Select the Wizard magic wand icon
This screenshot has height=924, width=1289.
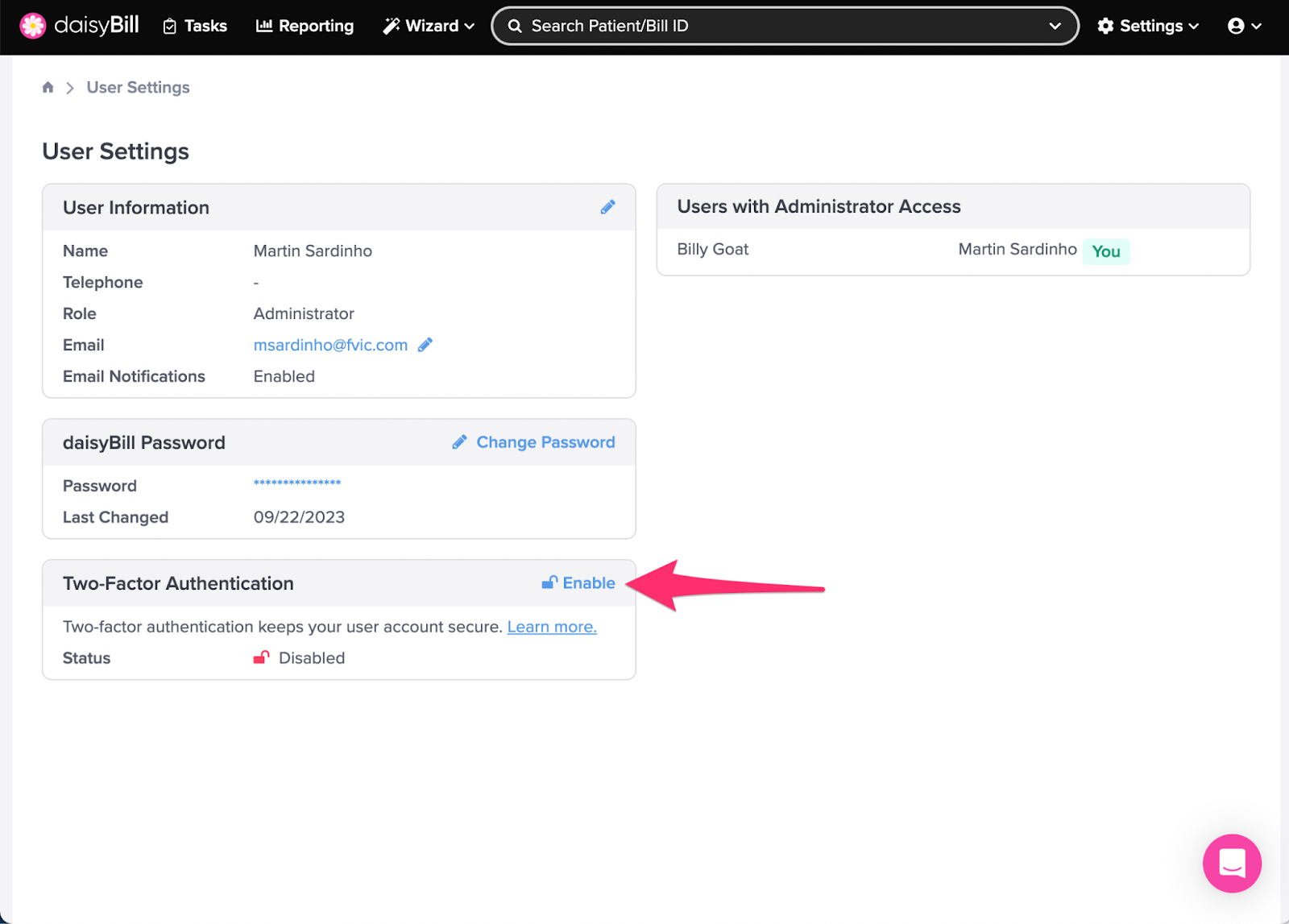point(392,25)
